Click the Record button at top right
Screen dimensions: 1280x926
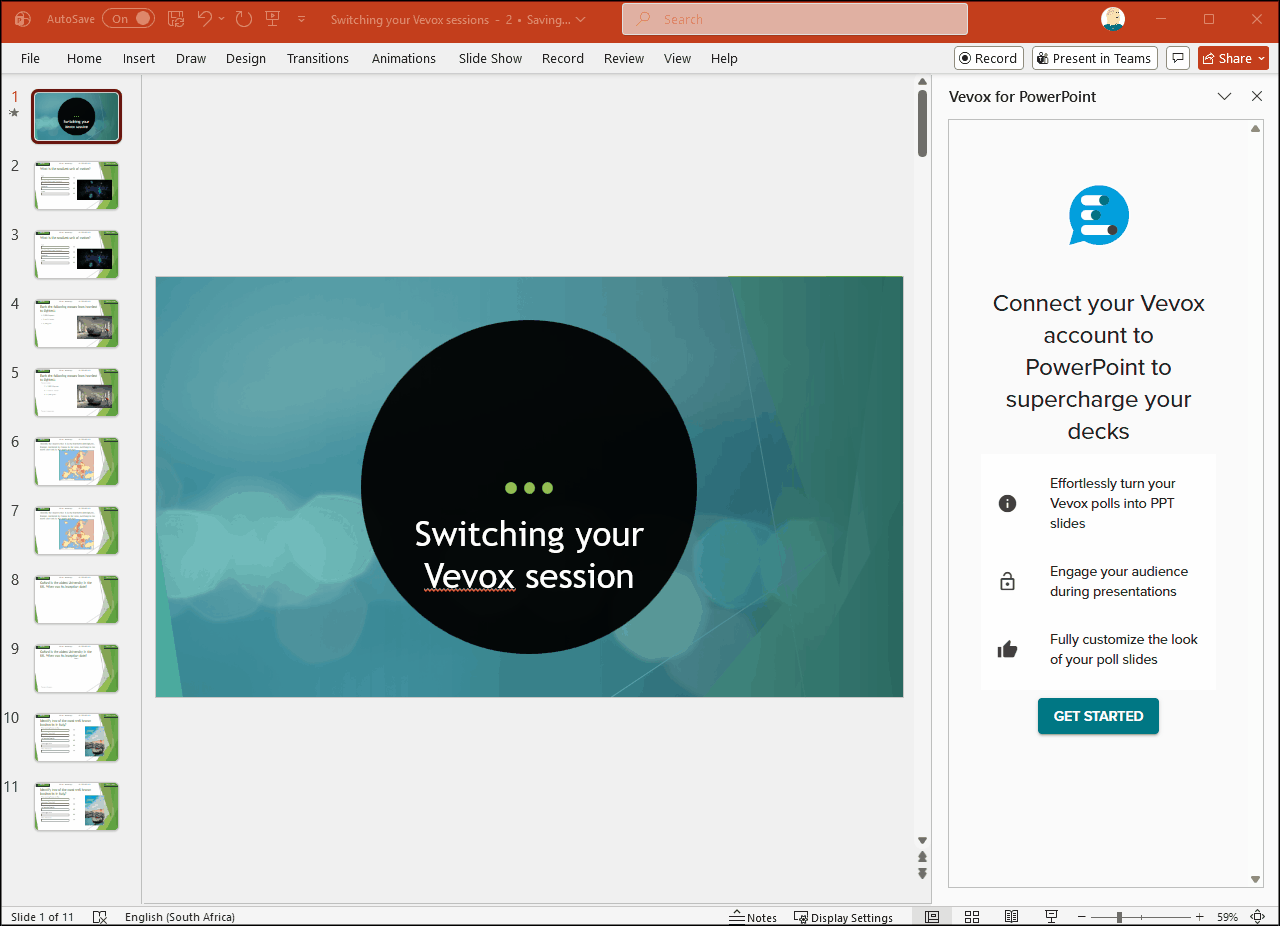tap(988, 58)
